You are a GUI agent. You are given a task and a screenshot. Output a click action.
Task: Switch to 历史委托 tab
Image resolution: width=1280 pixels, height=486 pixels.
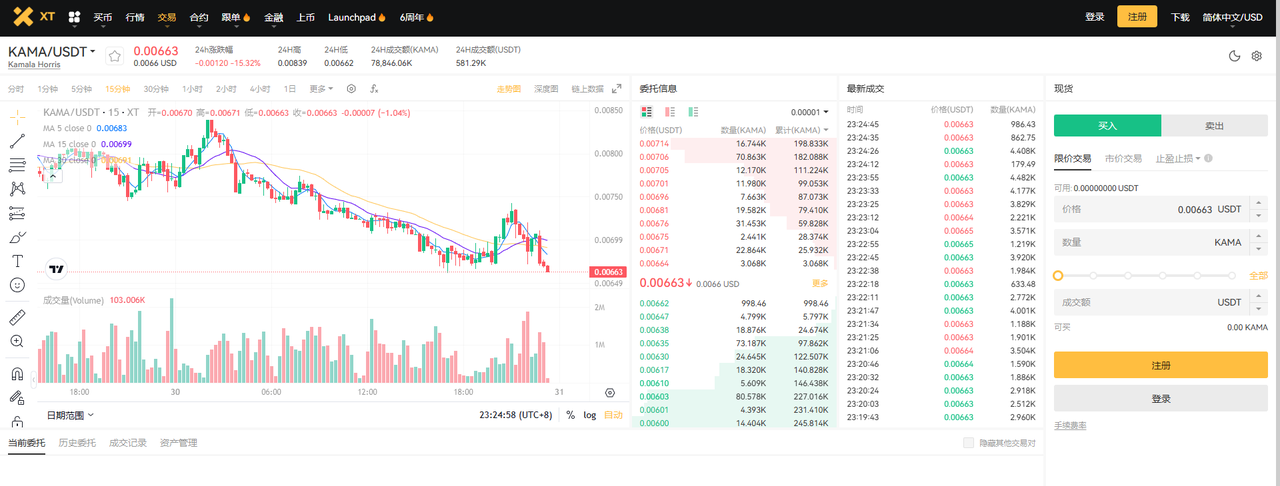point(77,443)
